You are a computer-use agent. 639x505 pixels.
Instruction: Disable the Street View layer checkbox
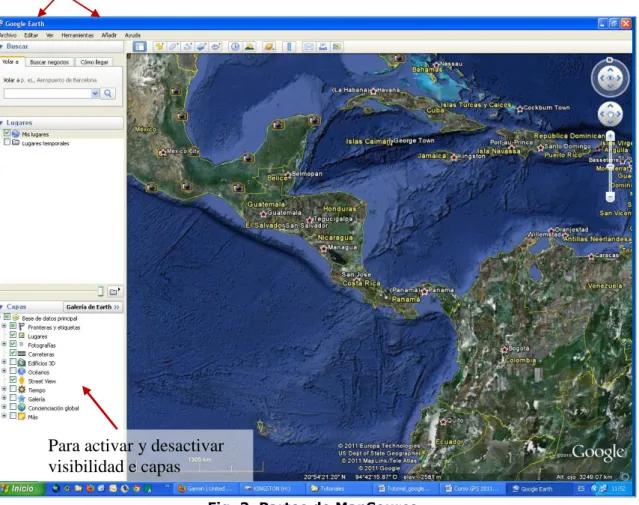13,380
